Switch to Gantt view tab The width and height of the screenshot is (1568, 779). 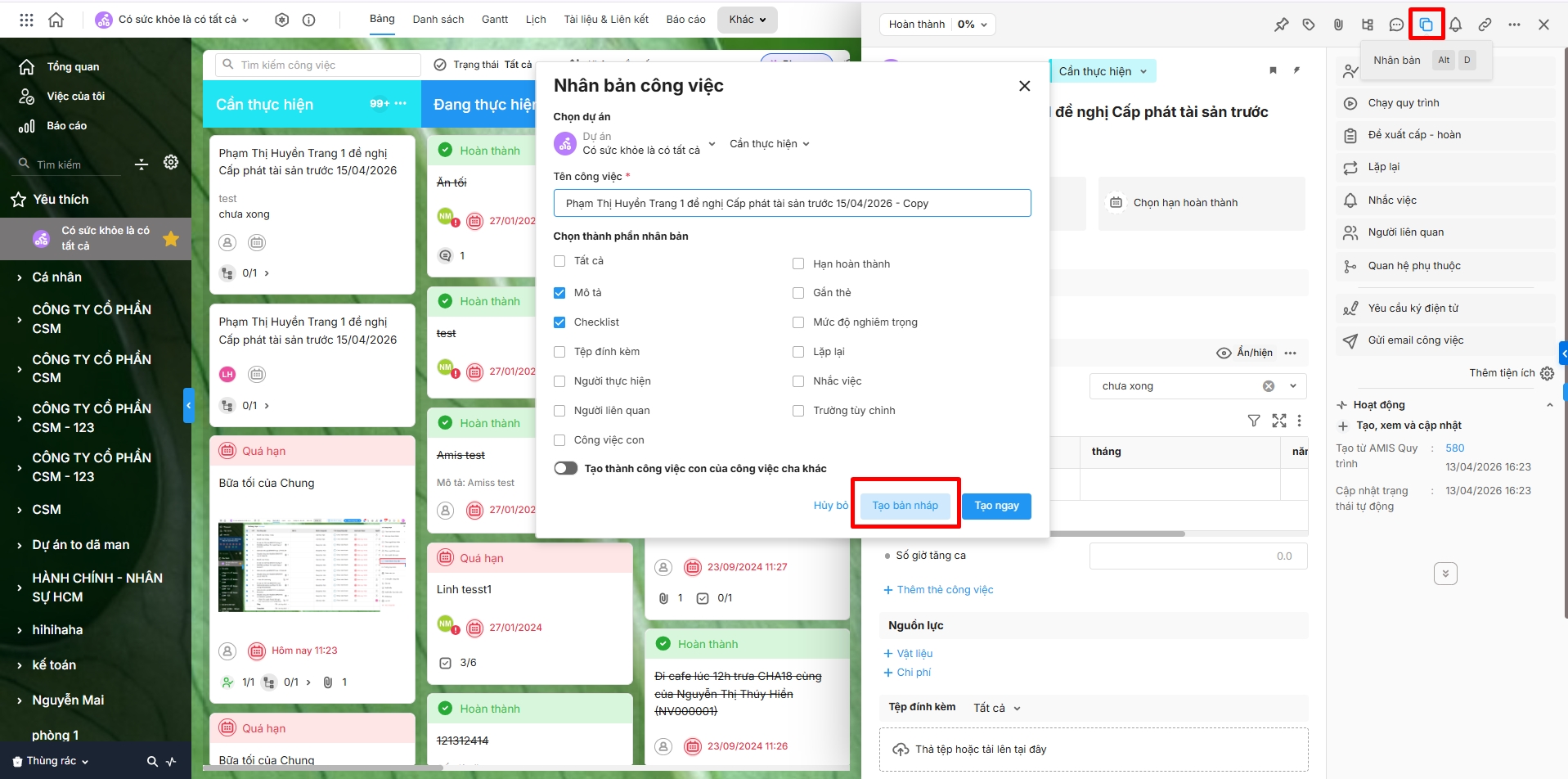click(495, 20)
